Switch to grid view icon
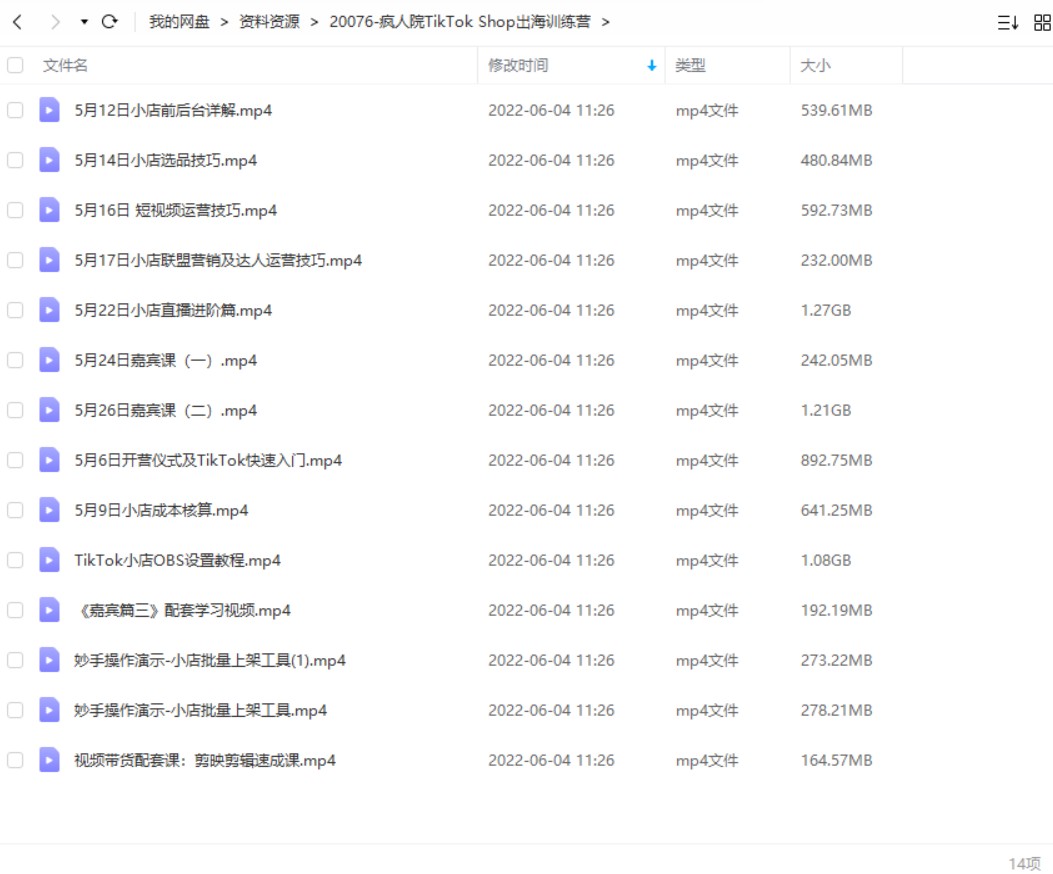Screen dimensions: 1053x874 click(x=1042, y=23)
